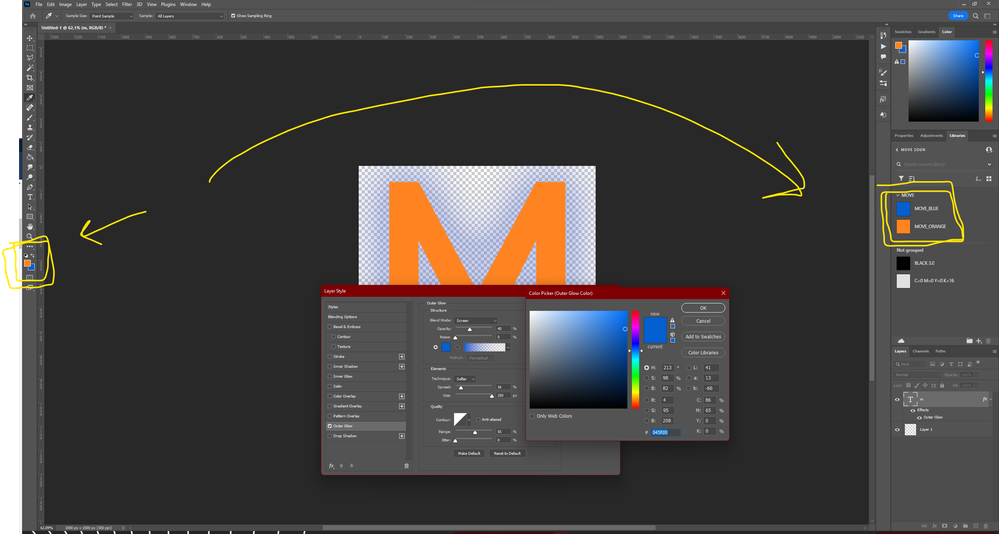This screenshot has height=534, width=999.
Task: Click the Add to Swatches button
Action: point(703,336)
